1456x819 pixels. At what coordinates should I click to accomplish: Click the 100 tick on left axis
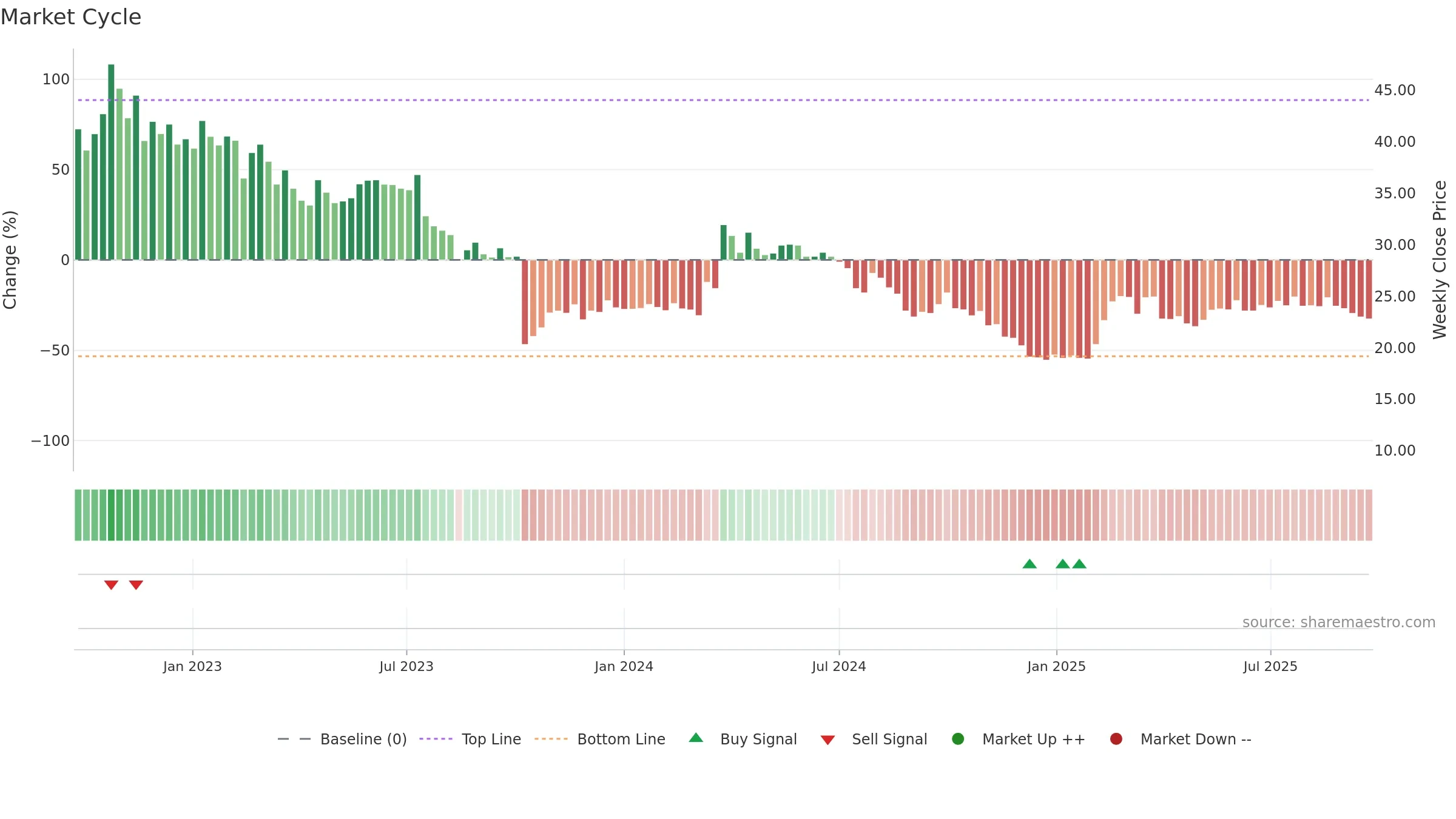(x=56, y=79)
